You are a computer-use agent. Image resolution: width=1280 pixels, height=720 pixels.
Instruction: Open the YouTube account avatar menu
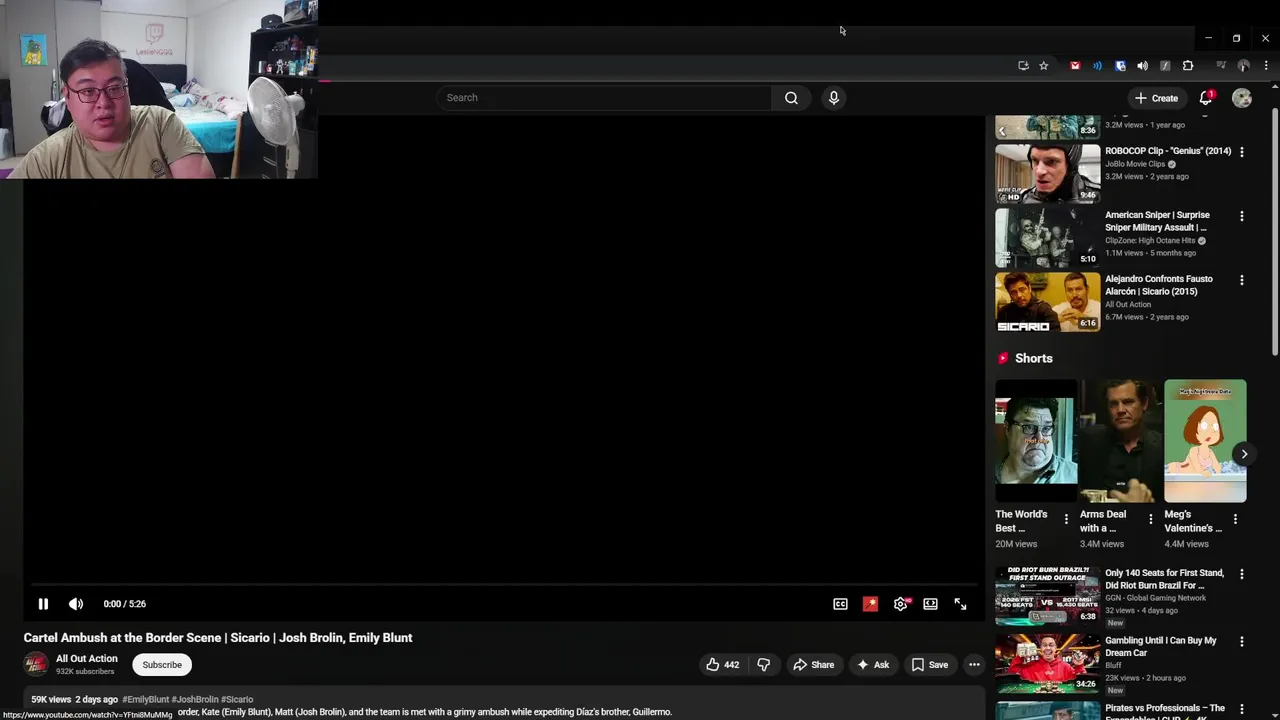pos(1242,98)
